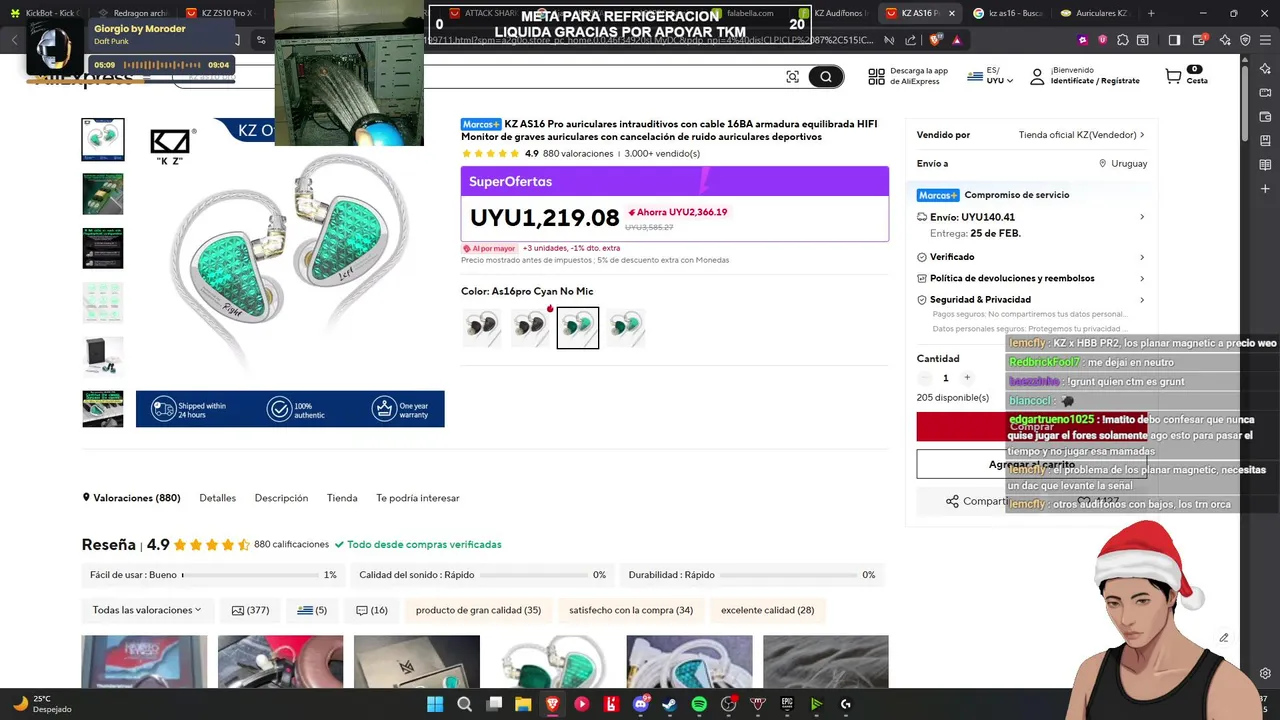Switch to the KZ ZS10 Pro X browser tab
1280x720 pixels.
tap(222, 13)
